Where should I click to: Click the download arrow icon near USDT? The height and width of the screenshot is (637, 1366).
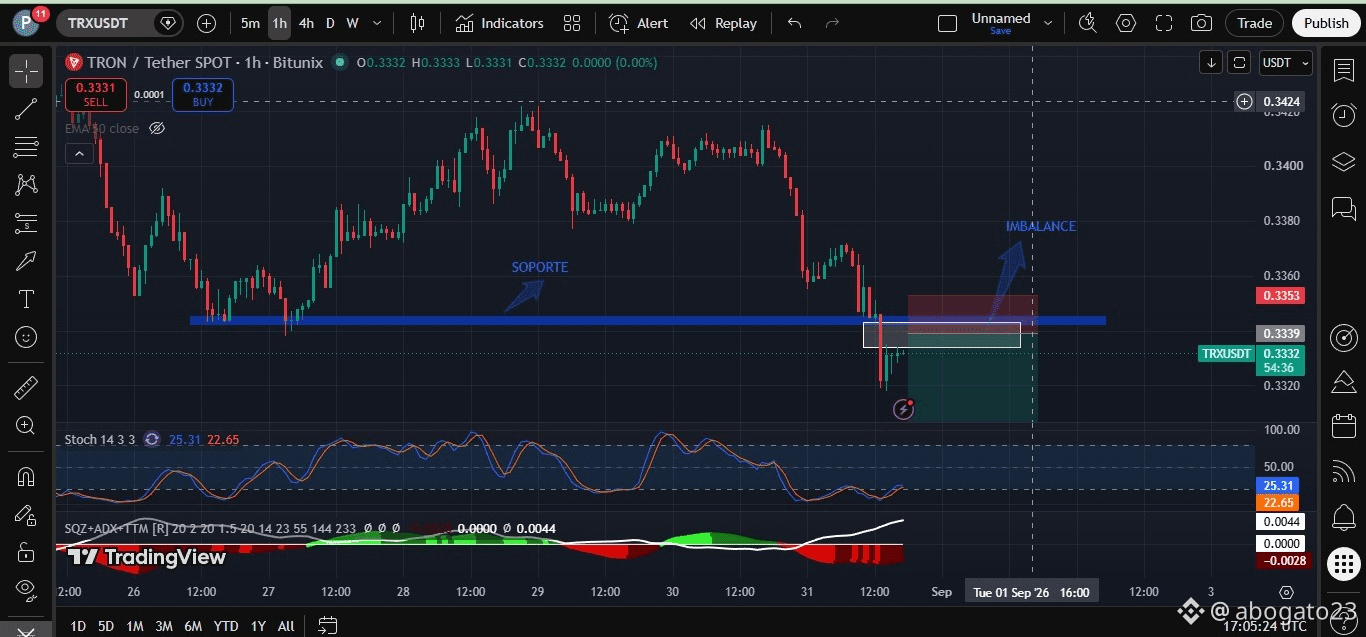1211,62
